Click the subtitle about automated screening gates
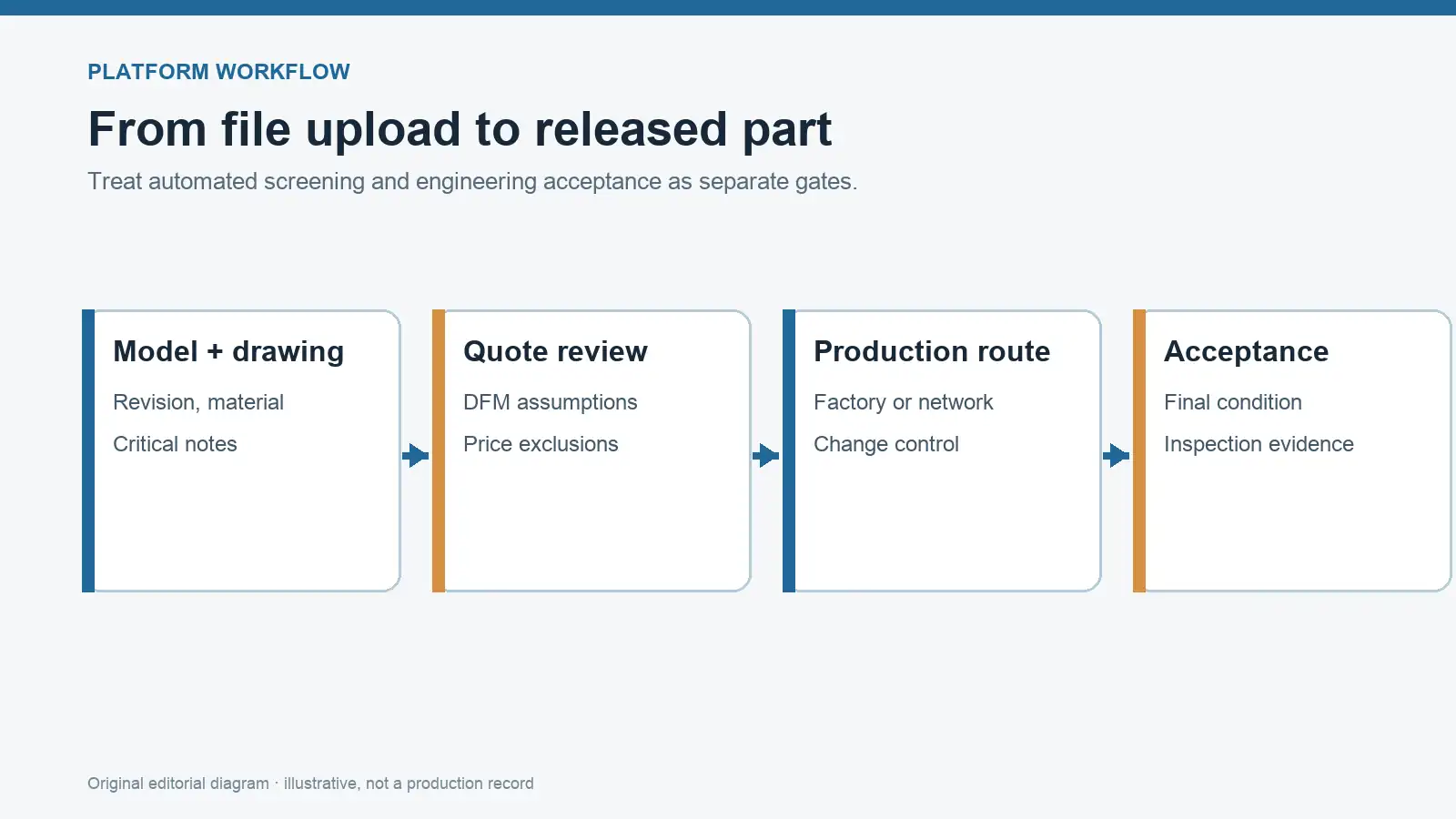The width and height of the screenshot is (1456, 819). (472, 181)
